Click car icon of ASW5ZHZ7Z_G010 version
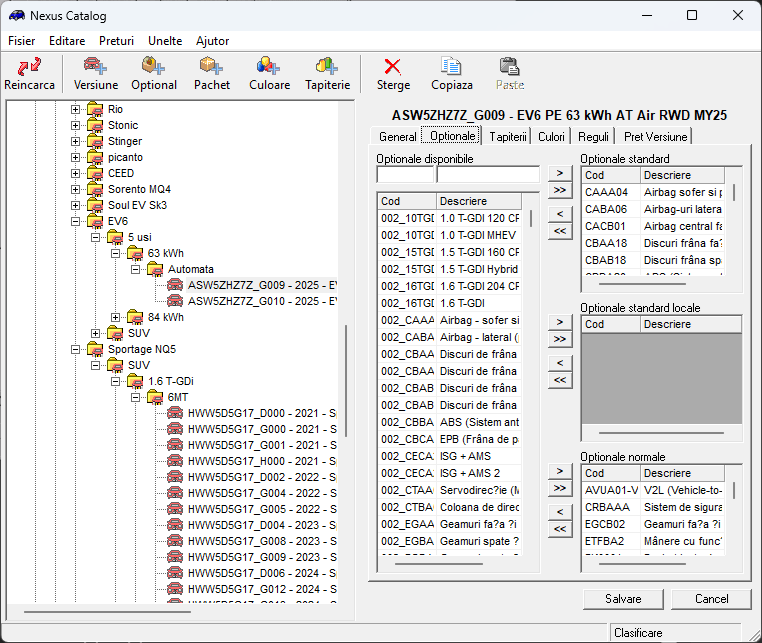The width and height of the screenshot is (762, 643). pos(175,301)
